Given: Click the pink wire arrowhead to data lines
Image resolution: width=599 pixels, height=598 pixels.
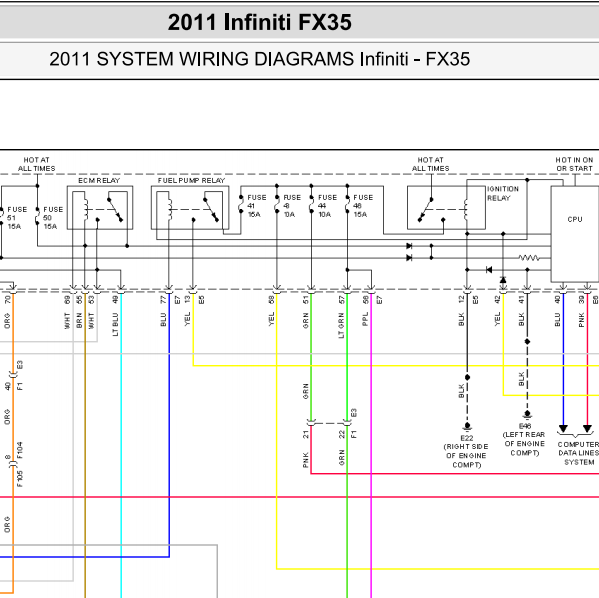Looking at the screenshot, I should 588,429.
